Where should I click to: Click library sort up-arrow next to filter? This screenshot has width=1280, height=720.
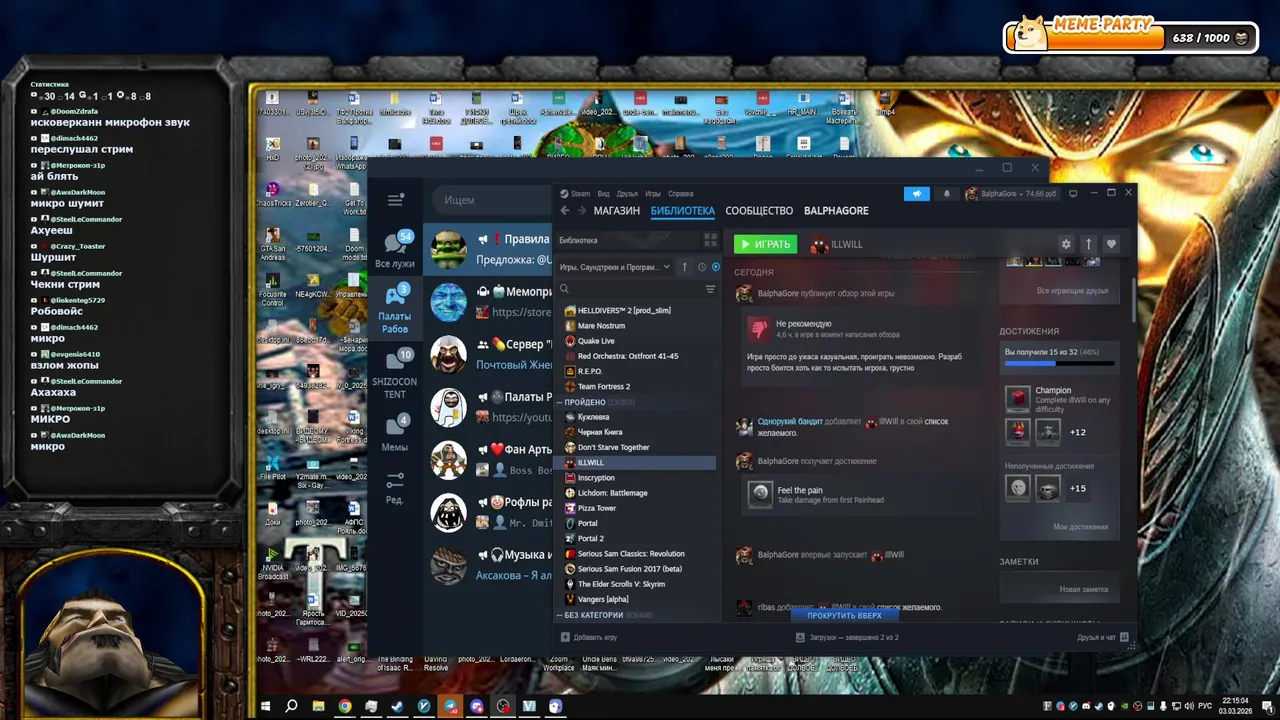(x=685, y=267)
